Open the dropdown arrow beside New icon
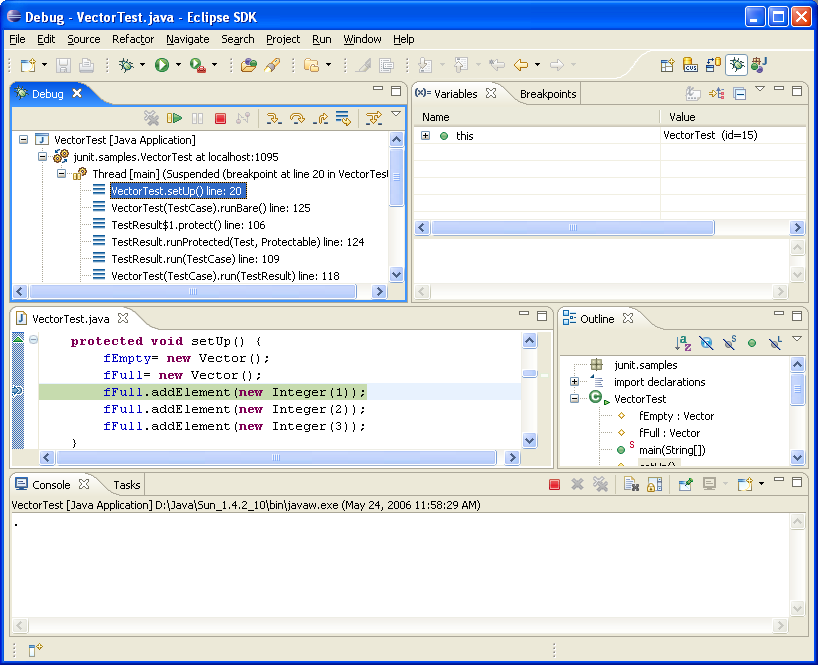818x665 pixels. tap(44, 65)
